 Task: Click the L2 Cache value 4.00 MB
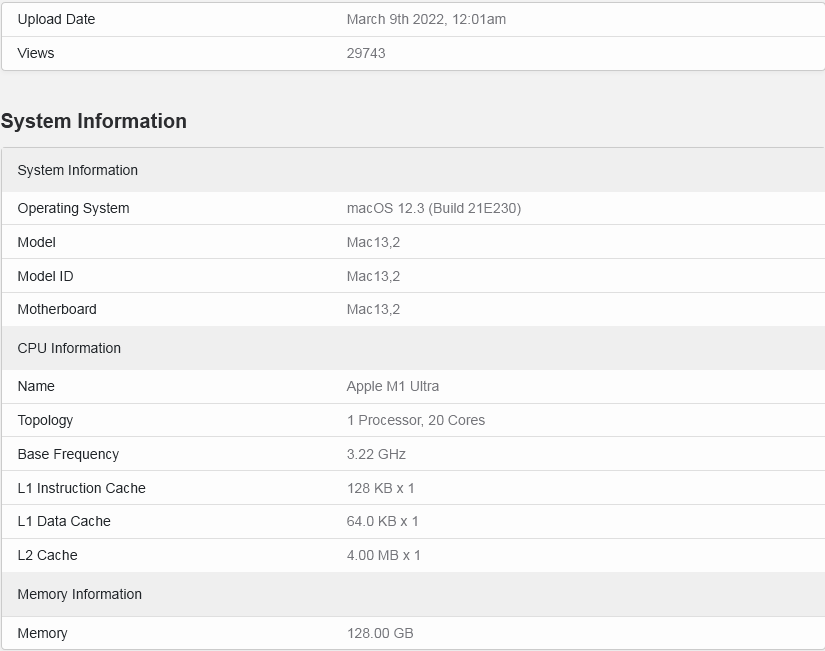[384, 555]
